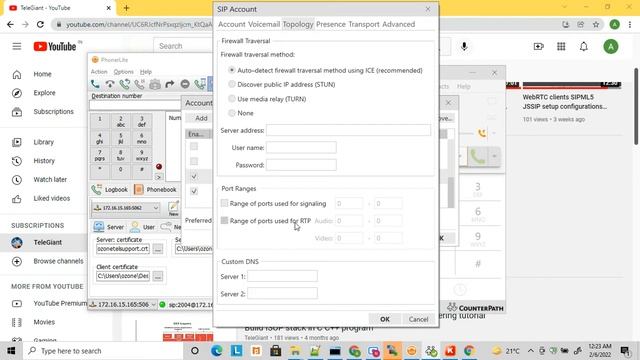Viewport: 640px width, 360px height.
Task: Enable Range of ports used for RTP
Action: pos(224,221)
